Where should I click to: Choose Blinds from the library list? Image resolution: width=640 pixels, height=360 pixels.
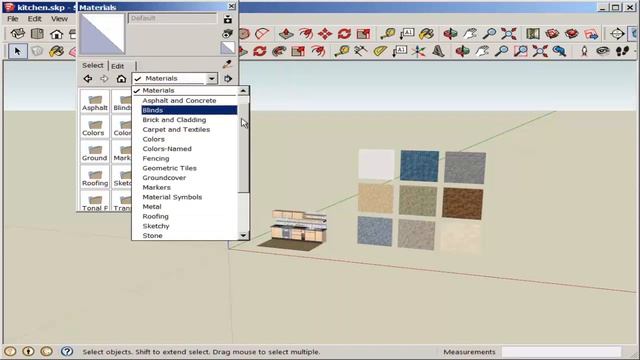click(189, 110)
